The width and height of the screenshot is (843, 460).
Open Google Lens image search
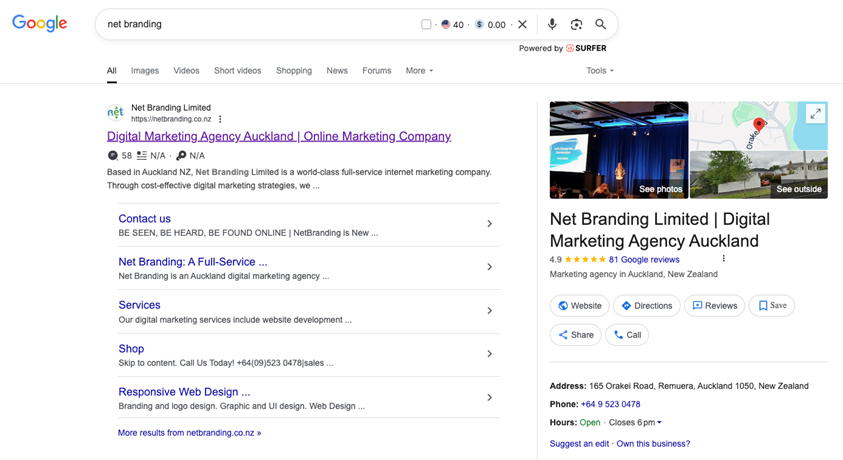click(x=576, y=24)
